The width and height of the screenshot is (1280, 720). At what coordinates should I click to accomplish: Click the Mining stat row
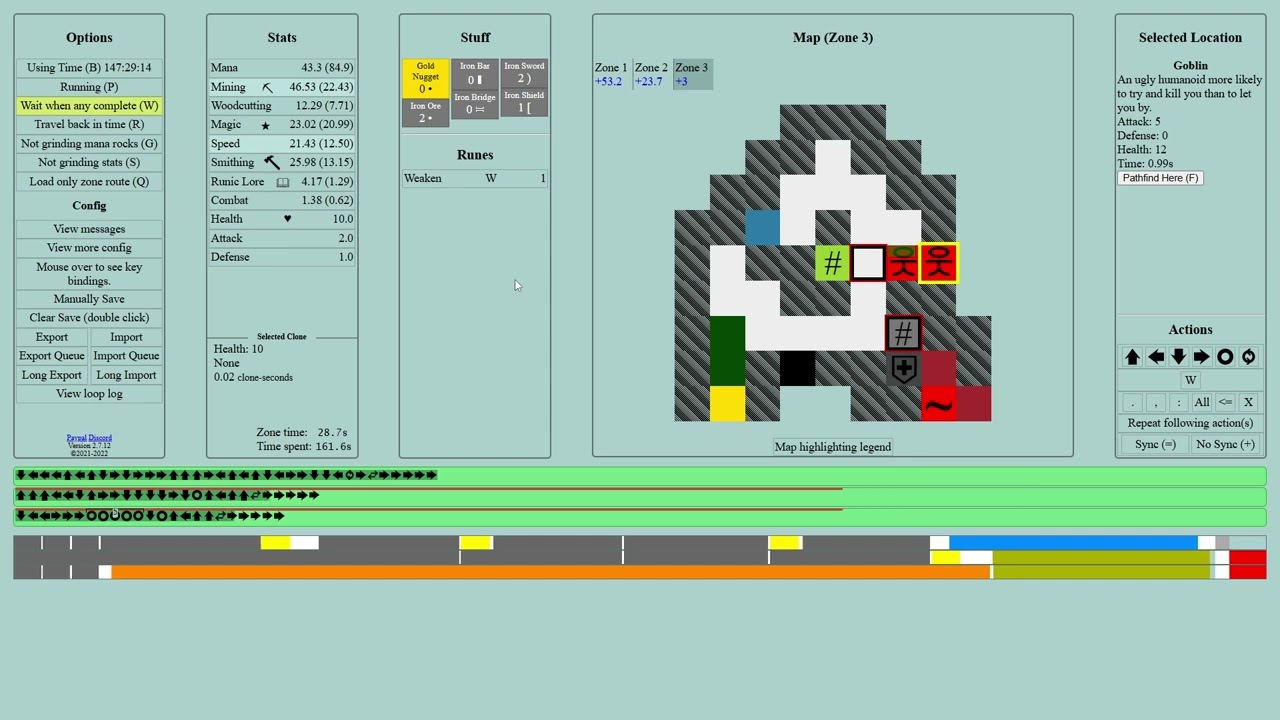click(282, 87)
